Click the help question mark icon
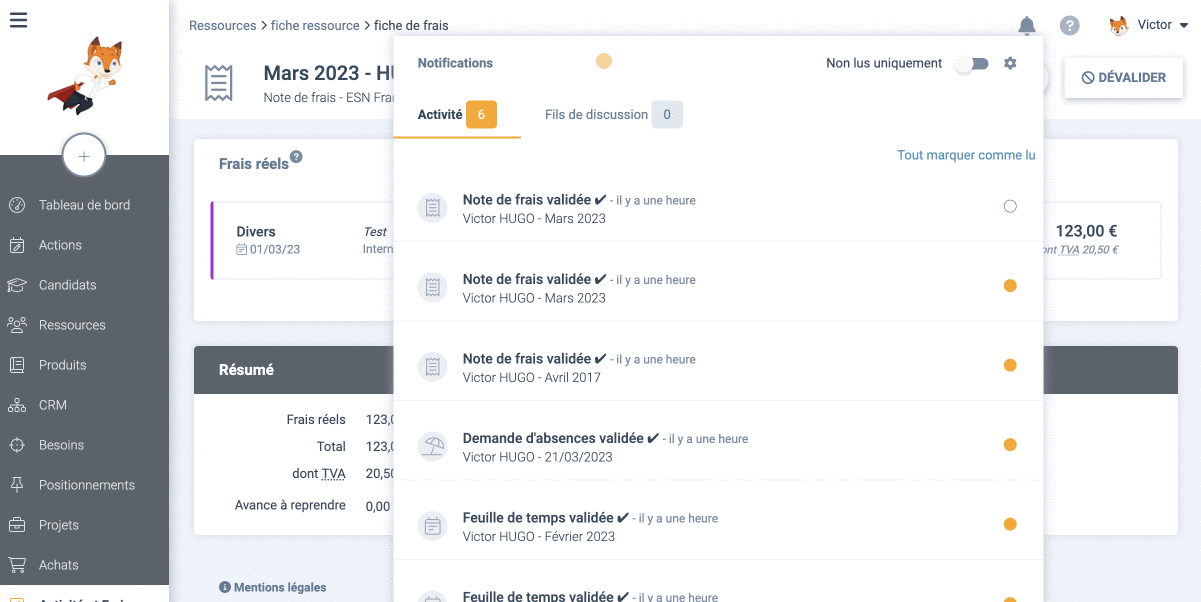The height and width of the screenshot is (602, 1201). click(1070, 26)
